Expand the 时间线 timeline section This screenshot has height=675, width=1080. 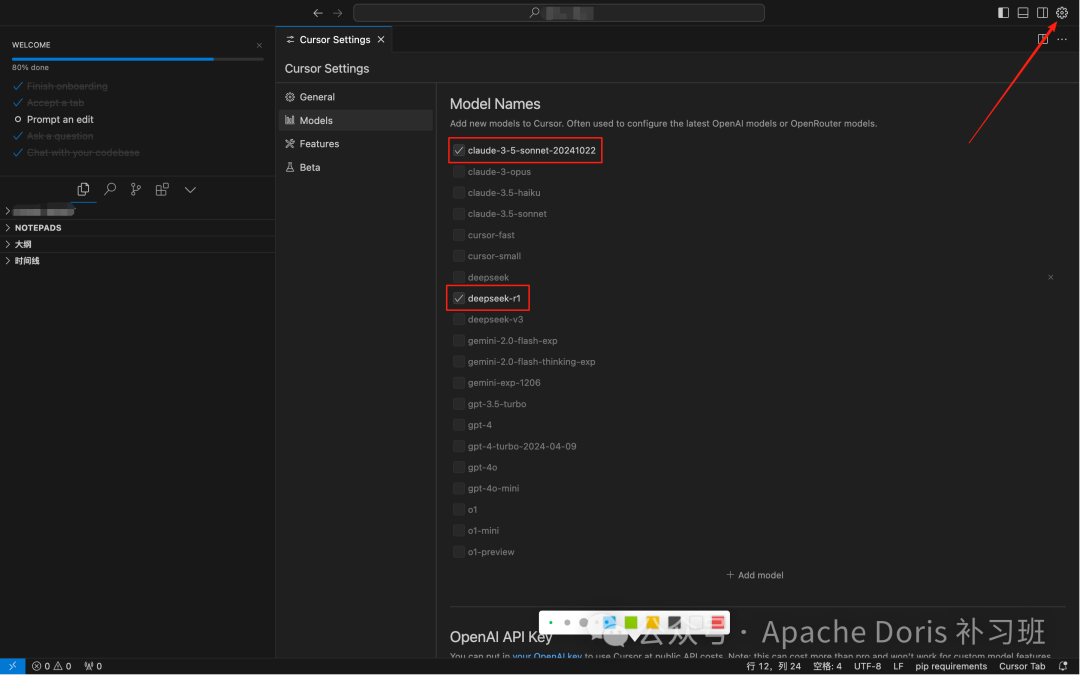pyautogui.click(x=138, y=261)
